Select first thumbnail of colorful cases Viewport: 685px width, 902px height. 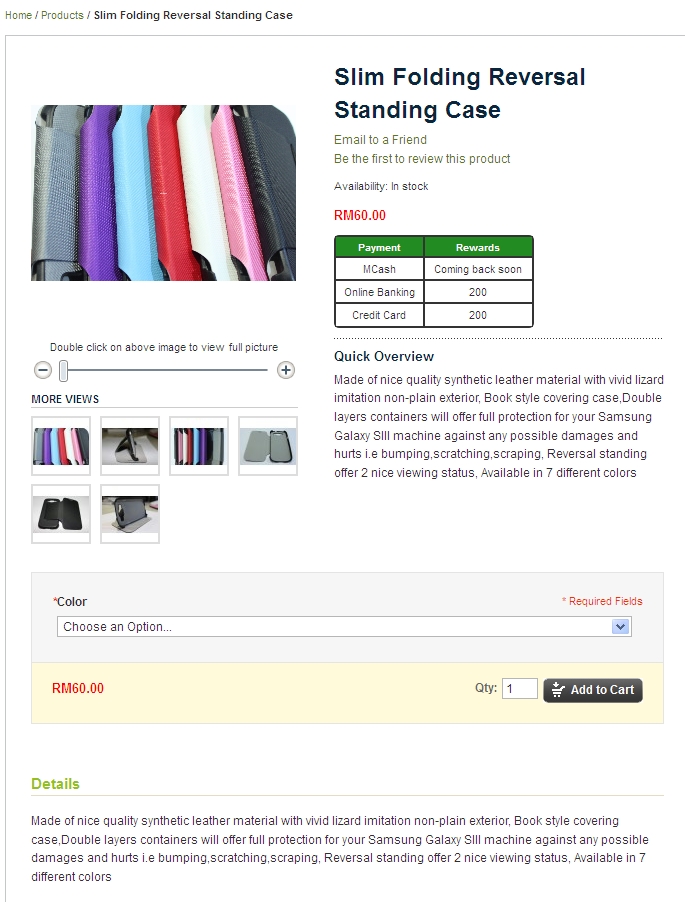61,446
